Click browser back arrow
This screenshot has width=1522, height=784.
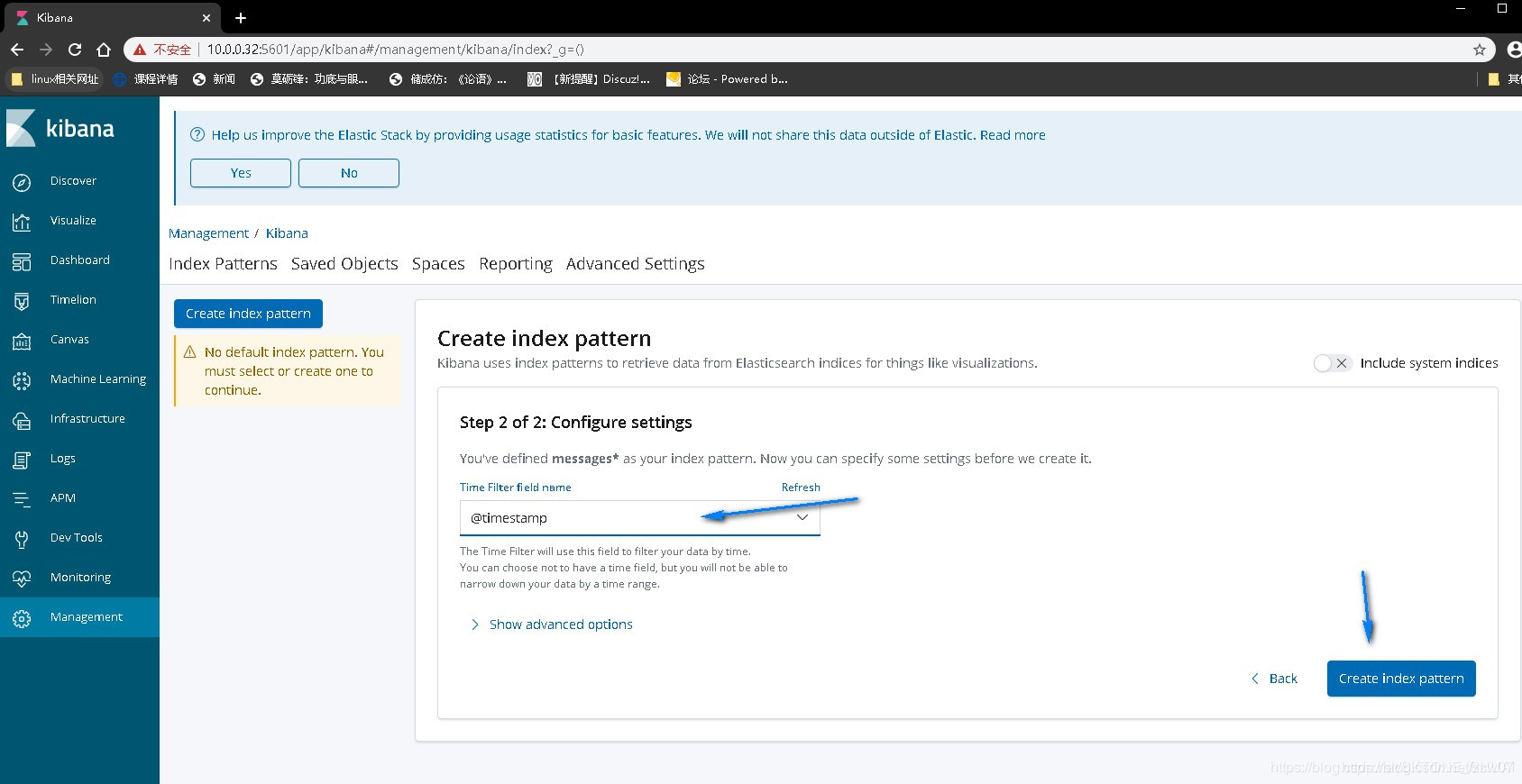[17, 50]
